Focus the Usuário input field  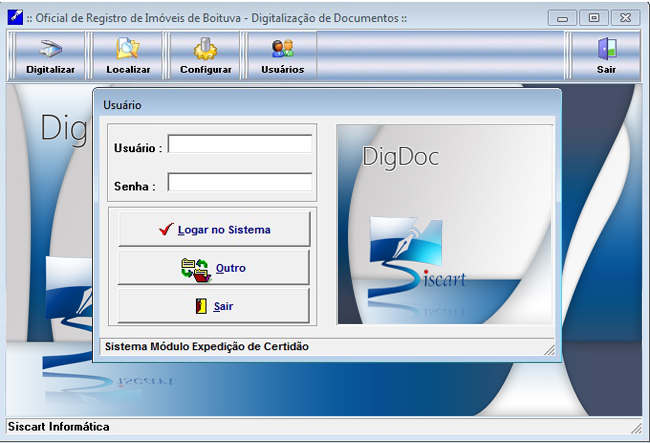(240, 144)
